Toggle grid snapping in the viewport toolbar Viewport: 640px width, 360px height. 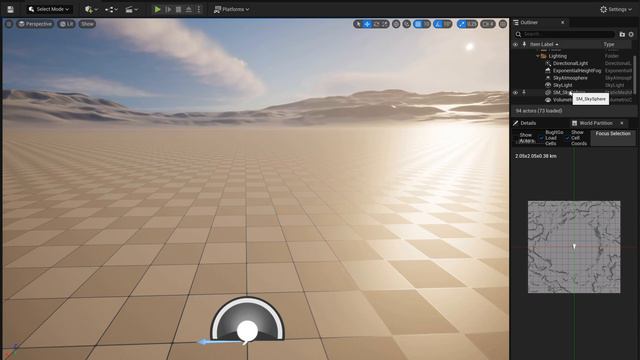pyautogui.click(x=418, y=24)
